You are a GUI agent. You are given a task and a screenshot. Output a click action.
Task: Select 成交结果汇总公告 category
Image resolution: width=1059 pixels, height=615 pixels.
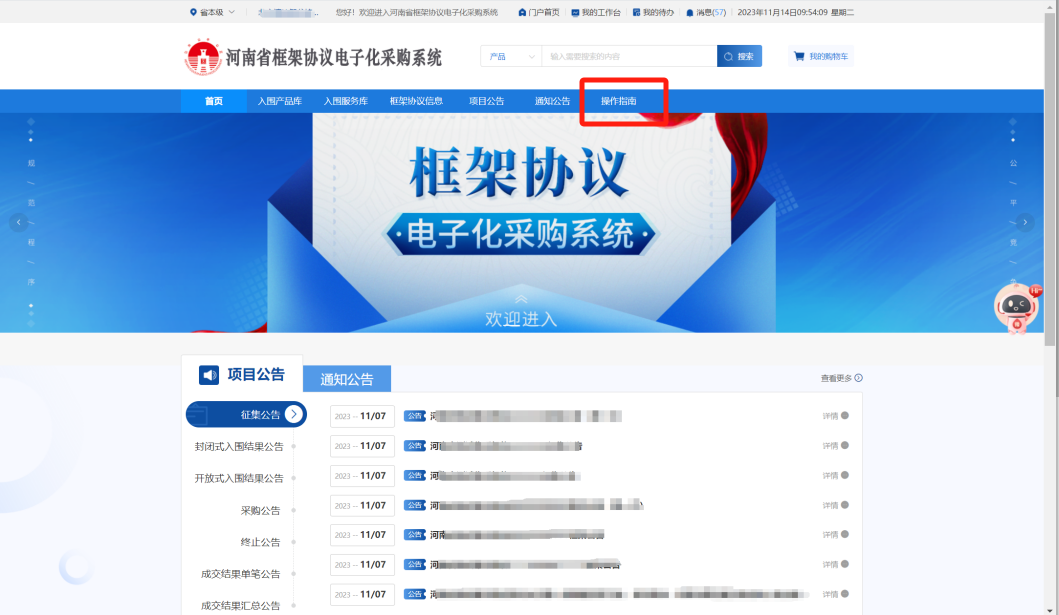(240, 606)
